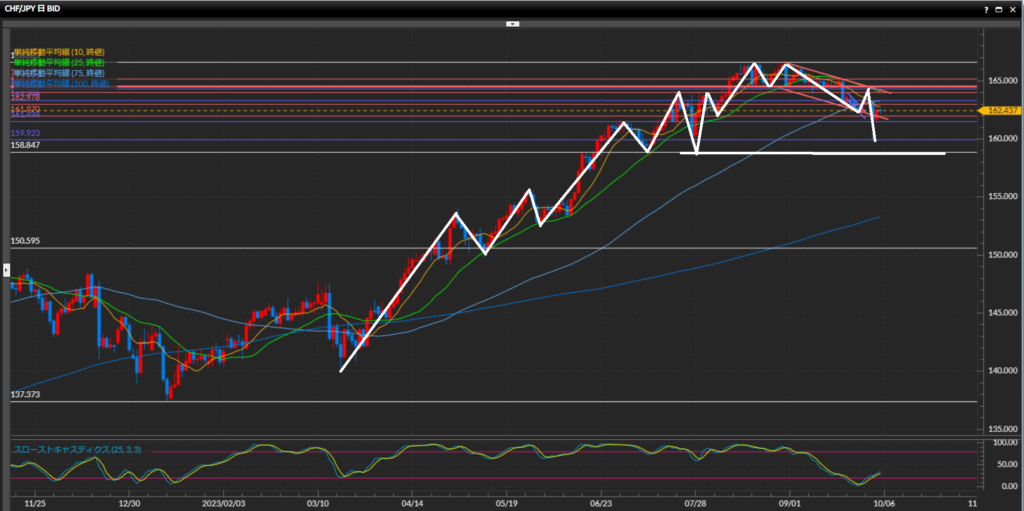The width and height of the screenshot is (1024, 511).
Task: Close the CHF/JPY chart window
Action: click(x=1013, y=7)
